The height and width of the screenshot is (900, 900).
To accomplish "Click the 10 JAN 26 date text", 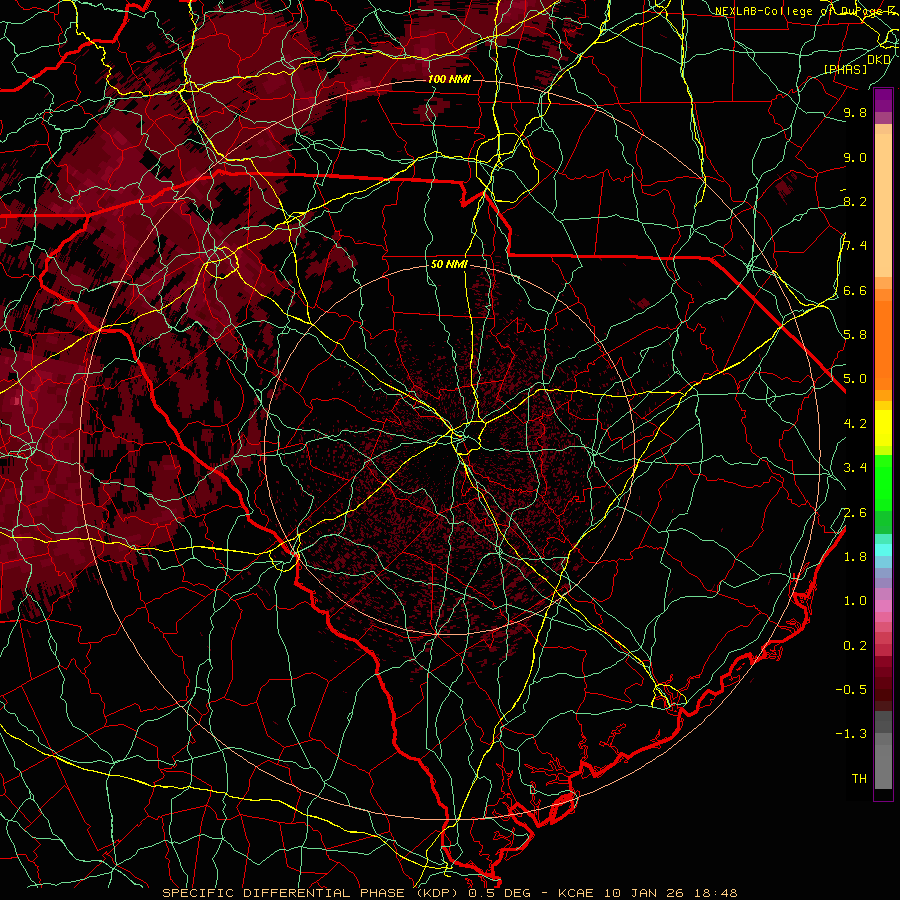I will click(643, 893).
